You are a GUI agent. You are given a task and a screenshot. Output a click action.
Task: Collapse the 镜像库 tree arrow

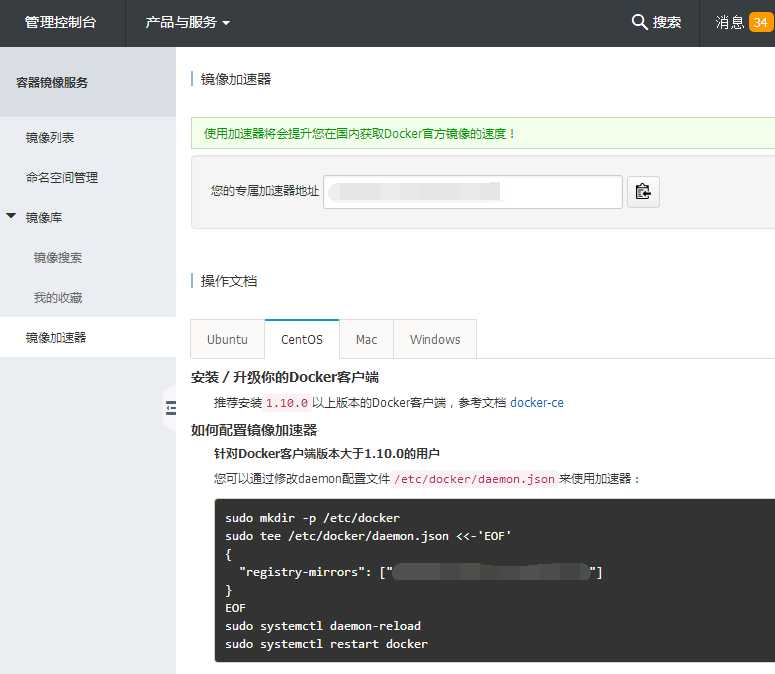11,216
